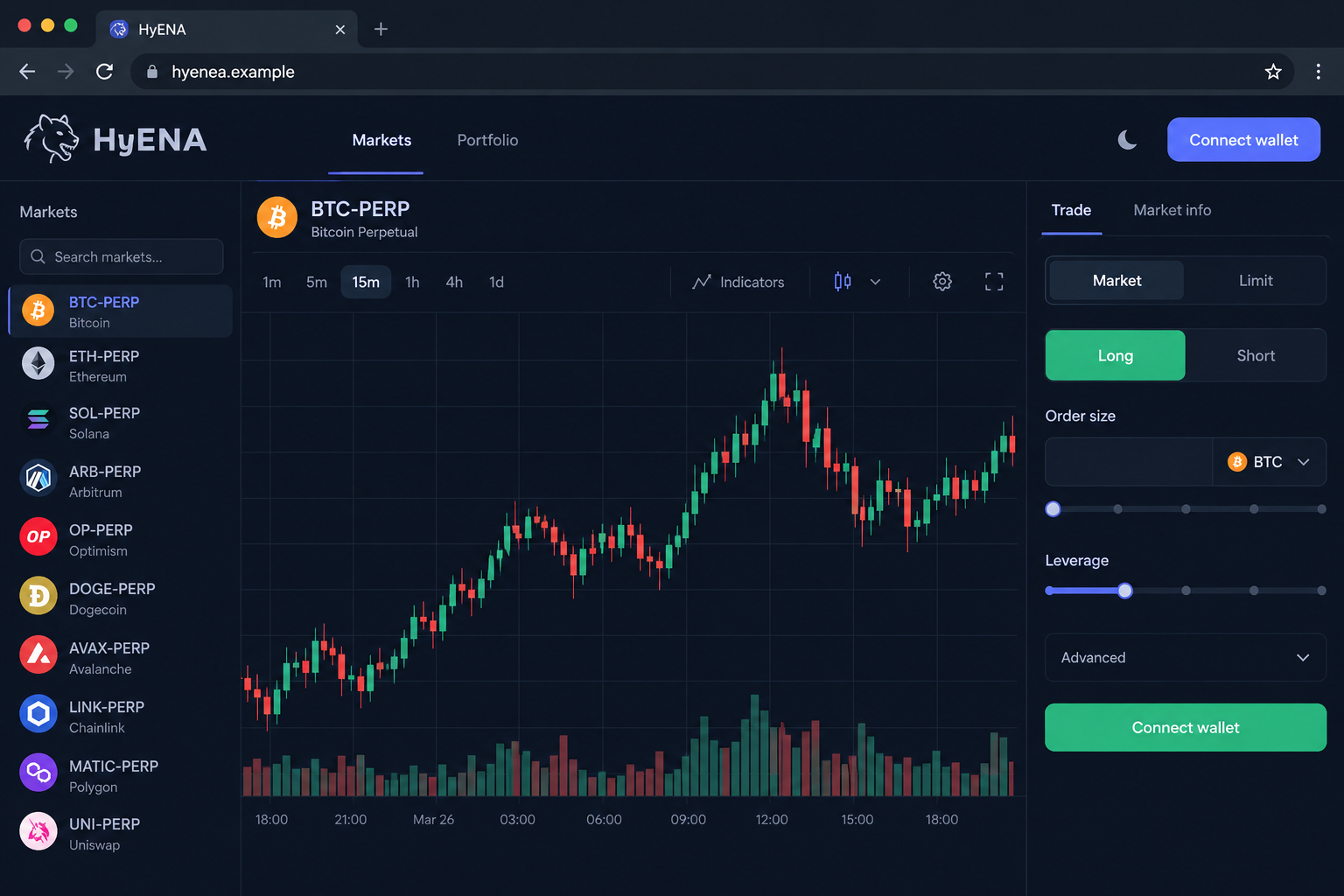Select 4h timeframe
Image resolution: width=1344 pixels, height=896 pixels.
pos(454,282)
